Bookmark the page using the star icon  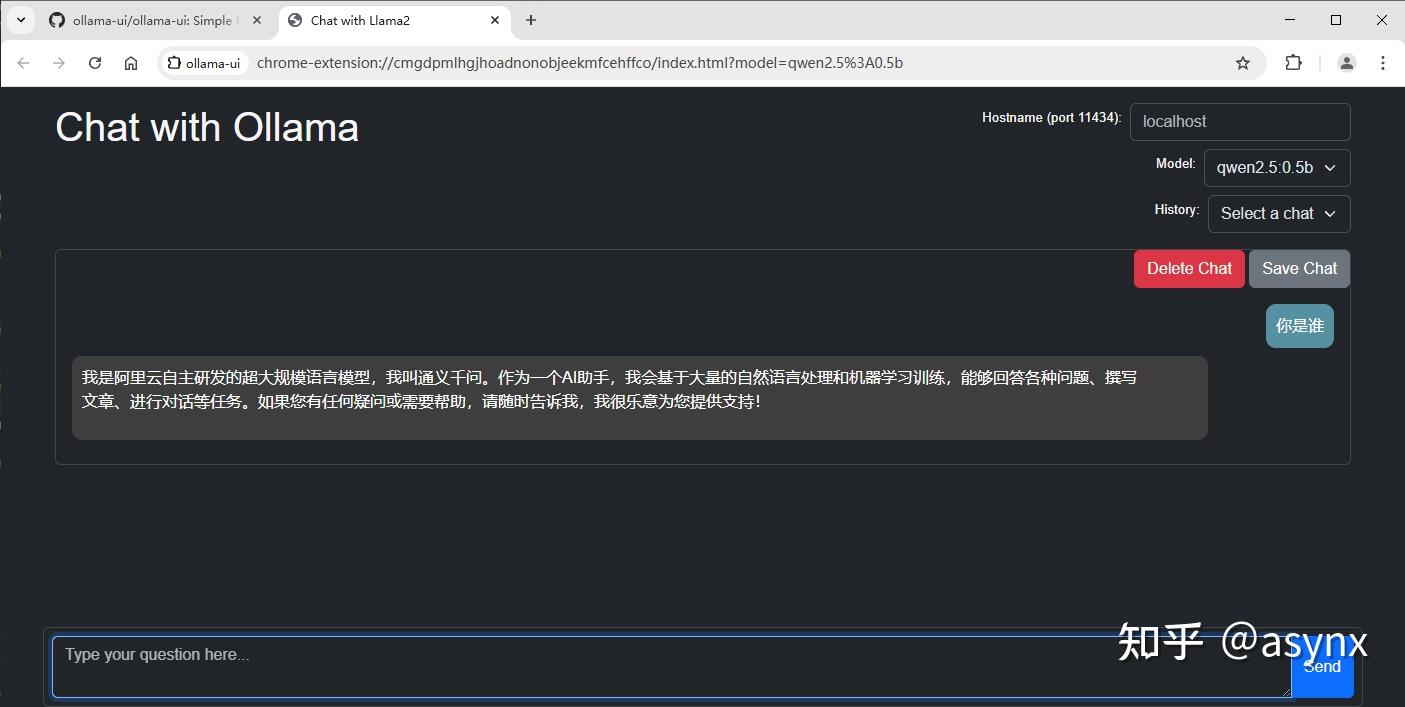1243,62
